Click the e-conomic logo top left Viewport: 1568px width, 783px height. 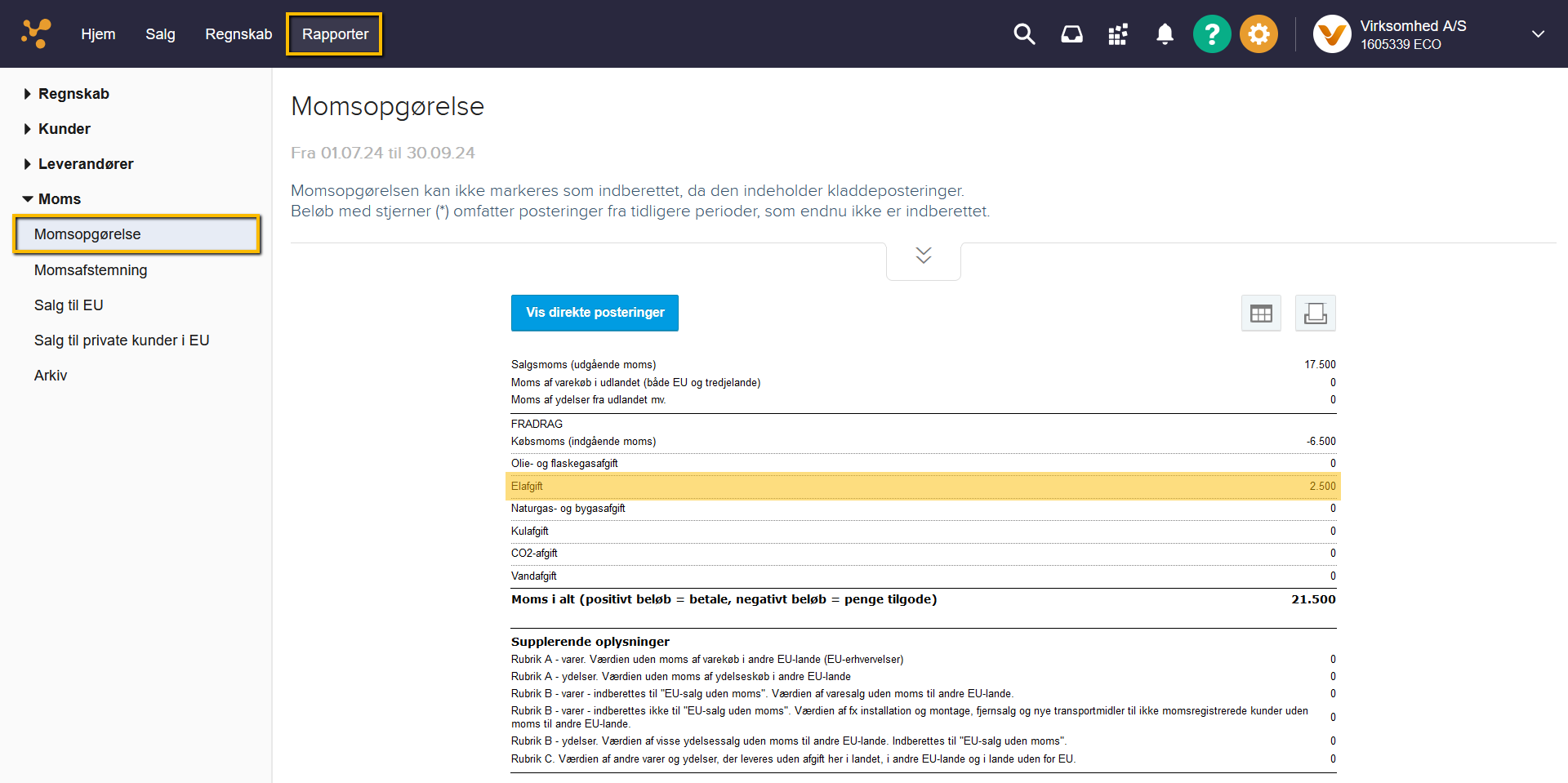(x=36, y=33)
